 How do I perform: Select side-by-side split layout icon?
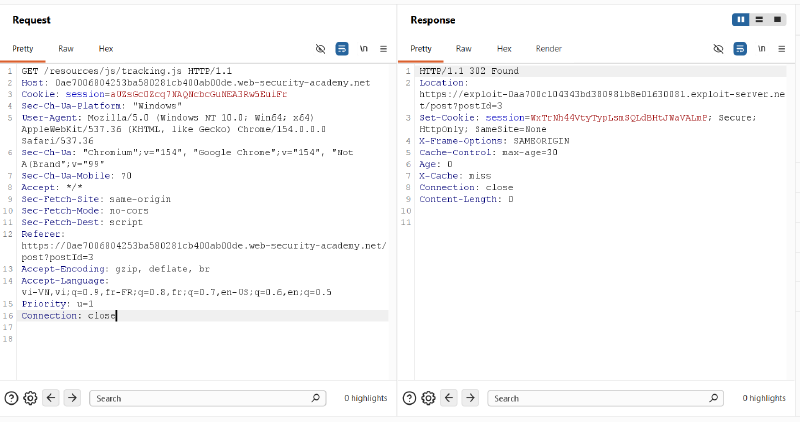point(741,19)
